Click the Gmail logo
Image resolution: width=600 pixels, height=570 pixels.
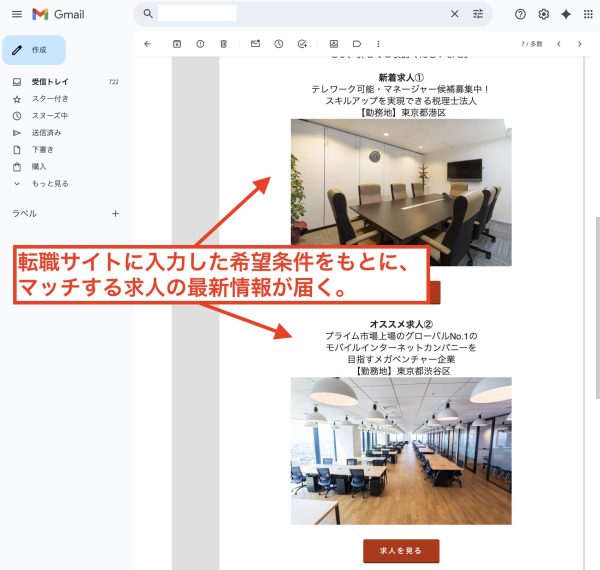[58, 15]
